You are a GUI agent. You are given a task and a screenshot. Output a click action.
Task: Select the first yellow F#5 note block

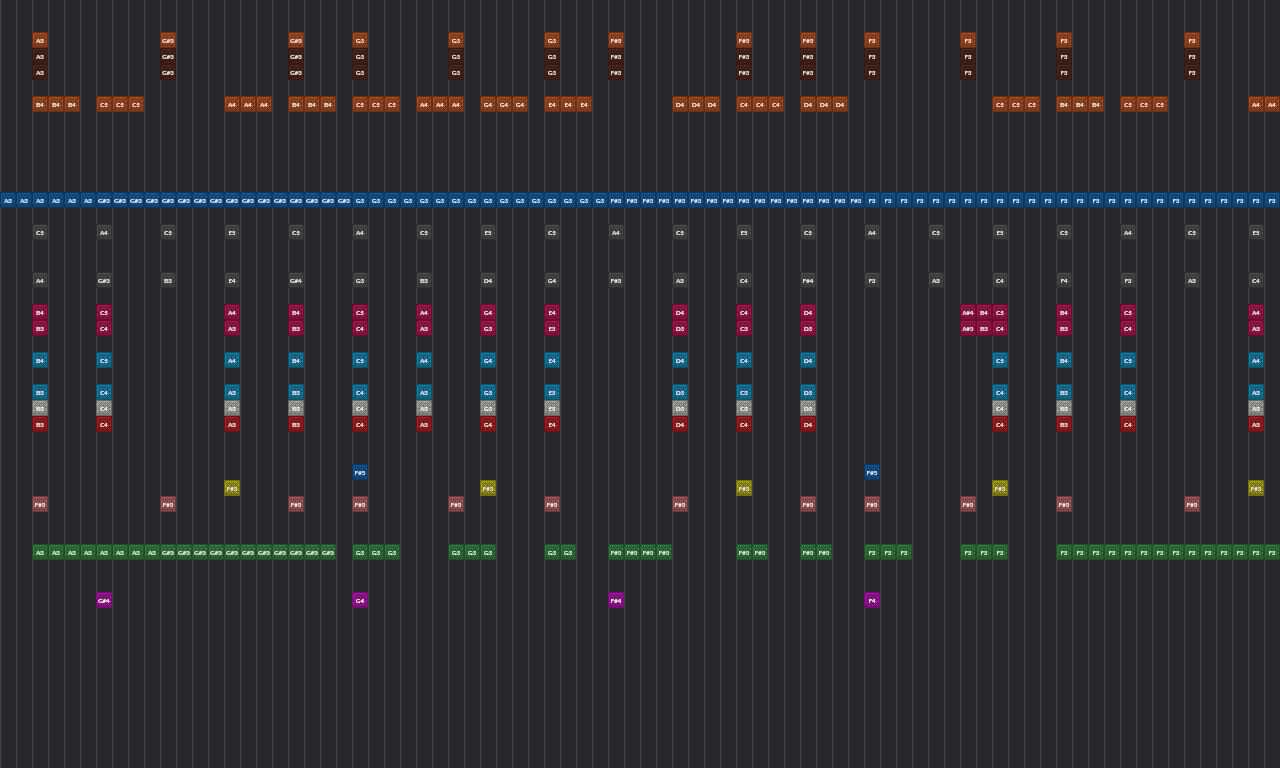click(x=232, y=488)
